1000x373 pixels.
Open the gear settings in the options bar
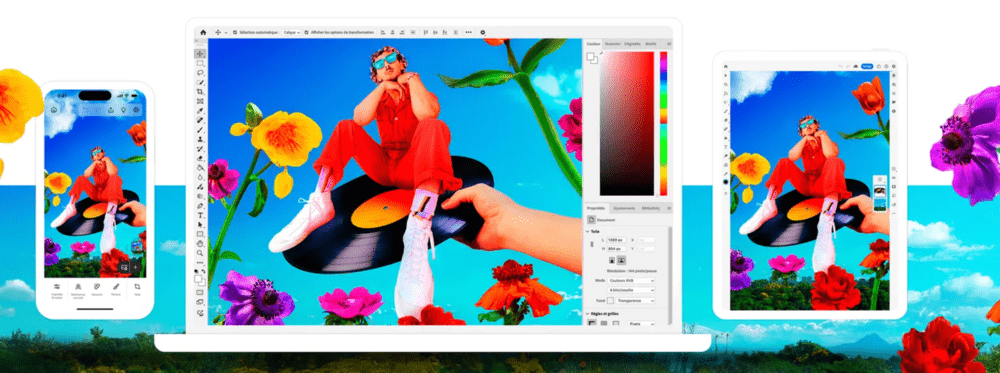coord(483,32)
